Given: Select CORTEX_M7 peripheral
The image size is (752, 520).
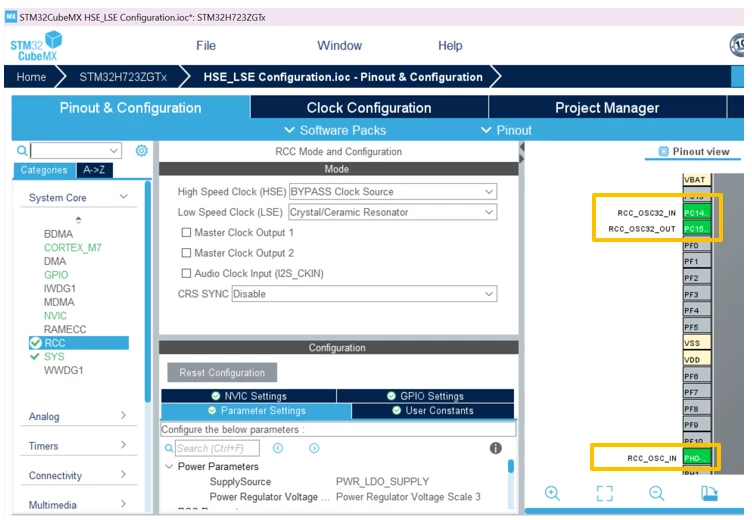Looking at the screenshot, I should coord(72,248).
